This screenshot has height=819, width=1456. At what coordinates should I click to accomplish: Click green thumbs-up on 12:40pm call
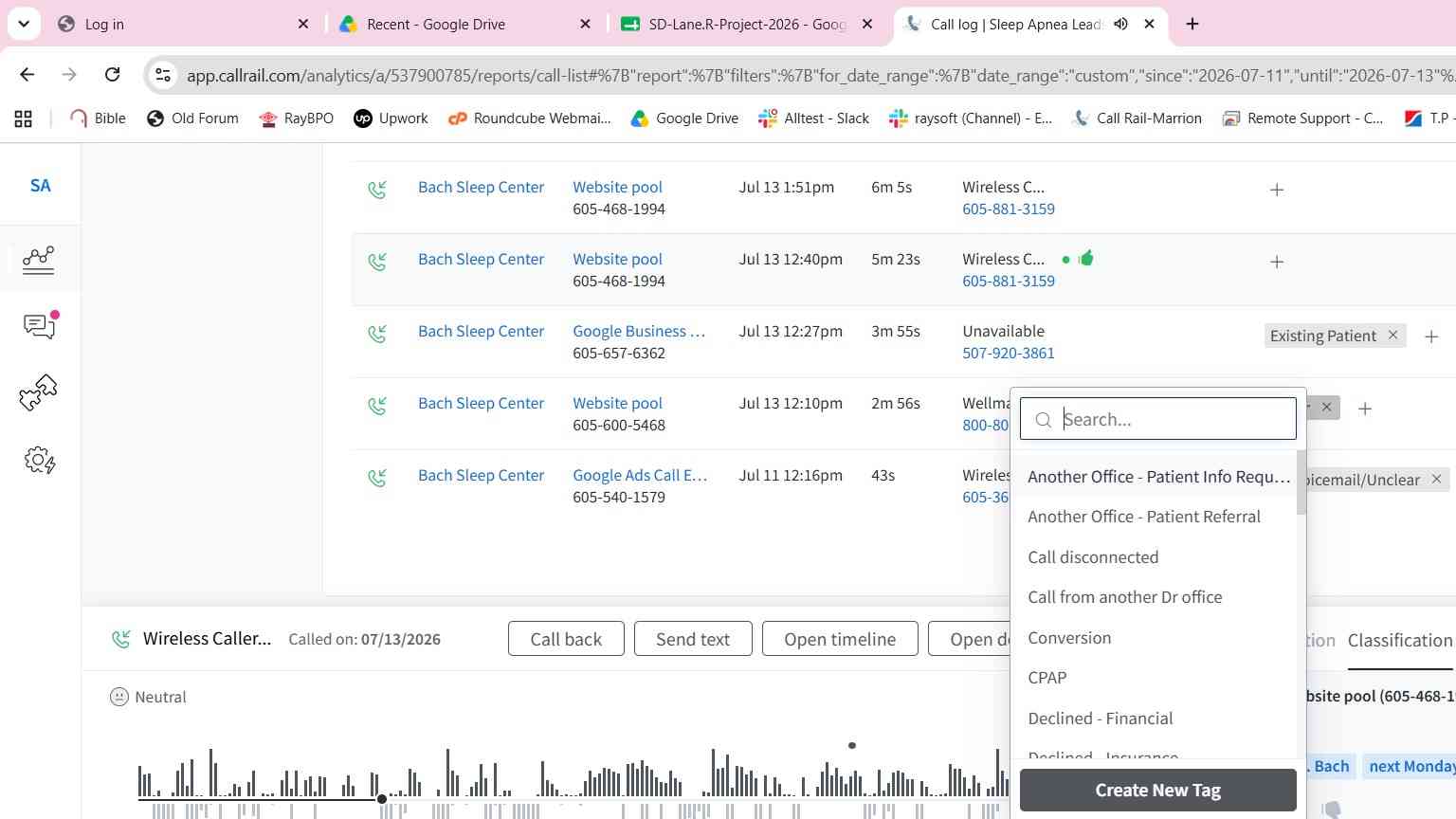[x=1086, y=258]
